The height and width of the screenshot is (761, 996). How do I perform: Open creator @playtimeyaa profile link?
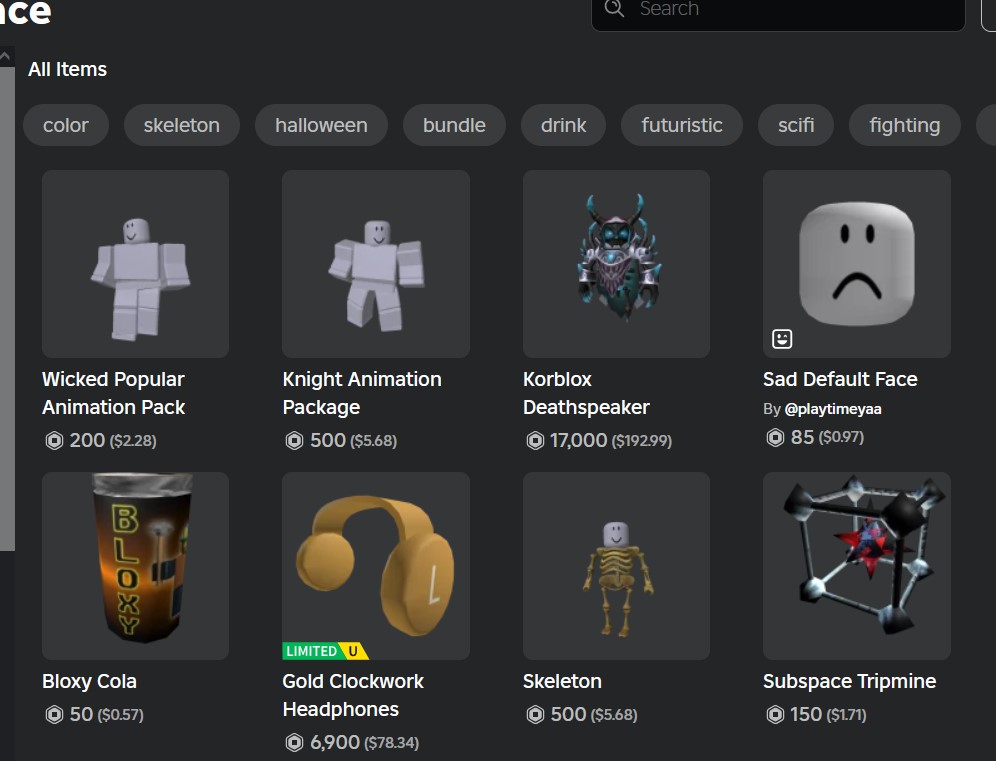click(833, 409)
